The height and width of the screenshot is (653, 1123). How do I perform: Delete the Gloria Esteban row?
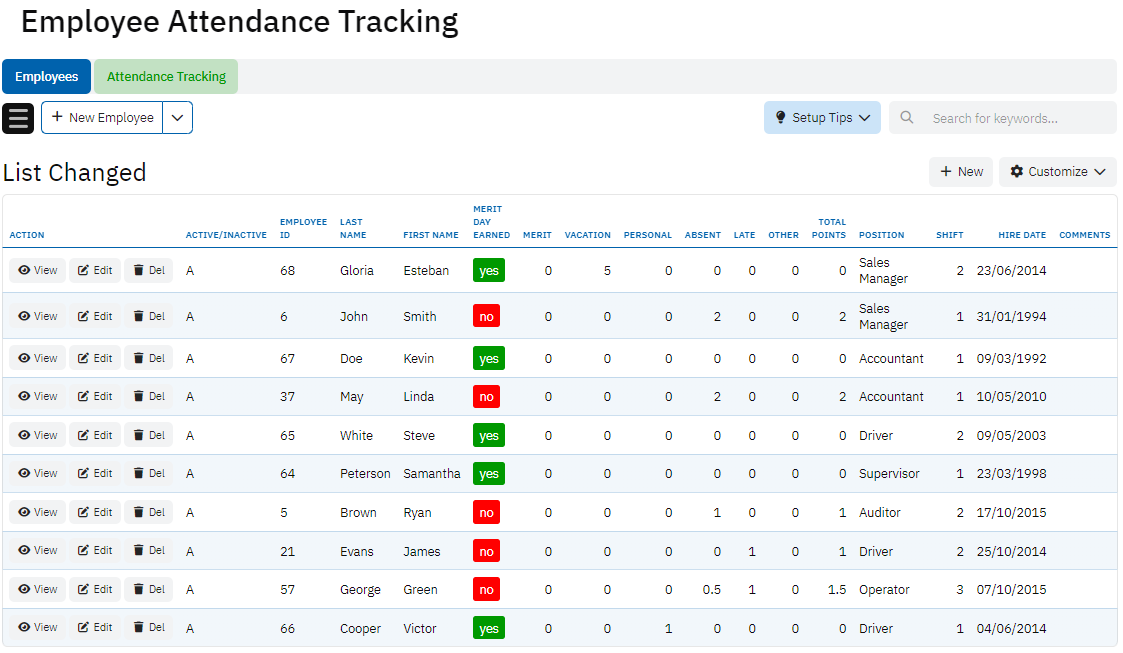point(148,271)
